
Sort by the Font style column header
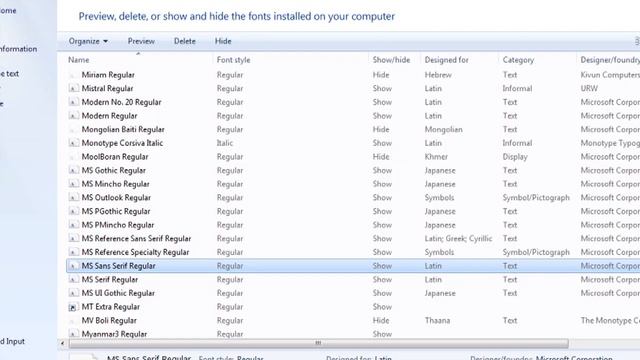(233, 60)
